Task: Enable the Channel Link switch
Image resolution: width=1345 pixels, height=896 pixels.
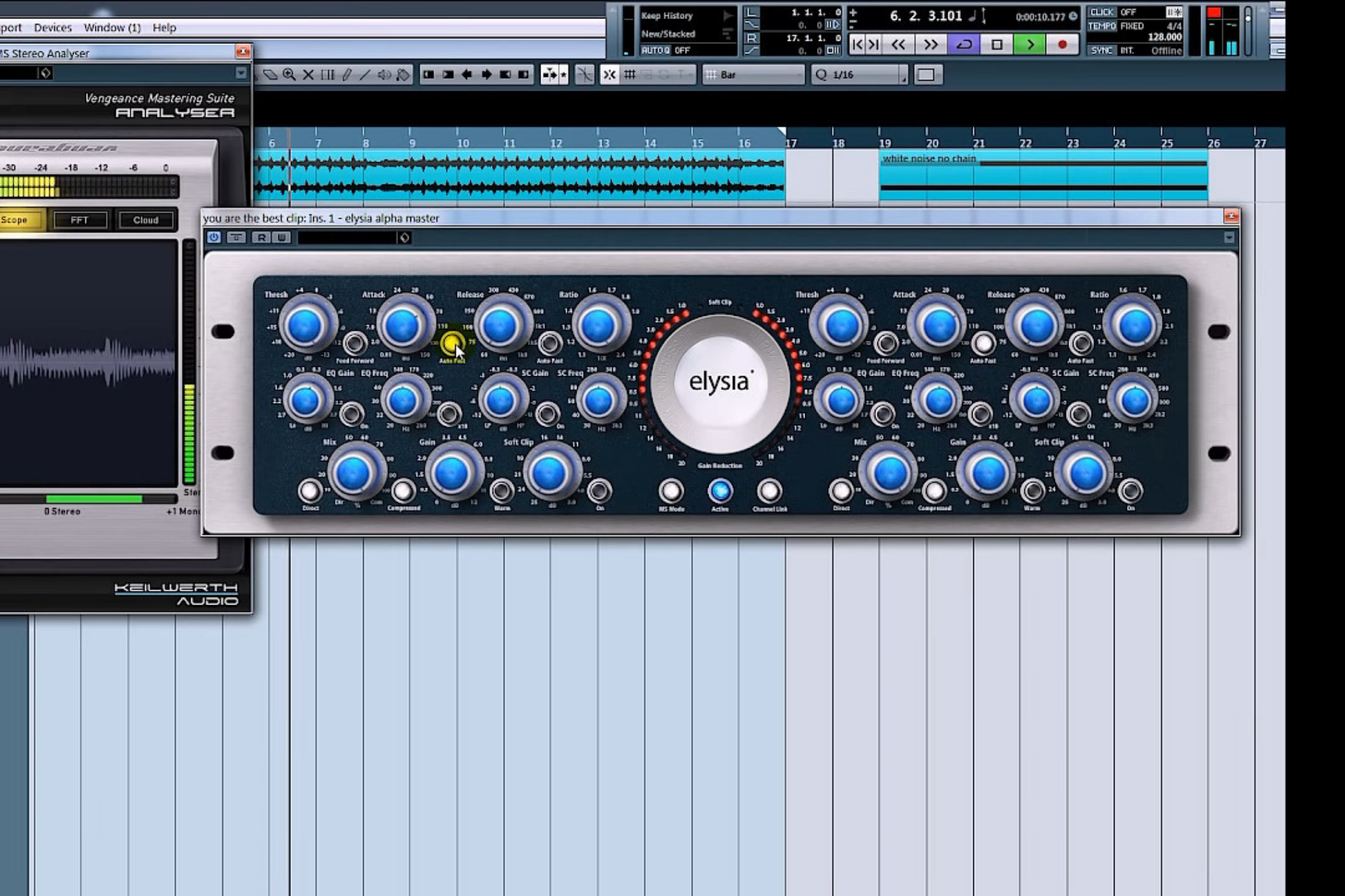Action: [x=769, y=490]
